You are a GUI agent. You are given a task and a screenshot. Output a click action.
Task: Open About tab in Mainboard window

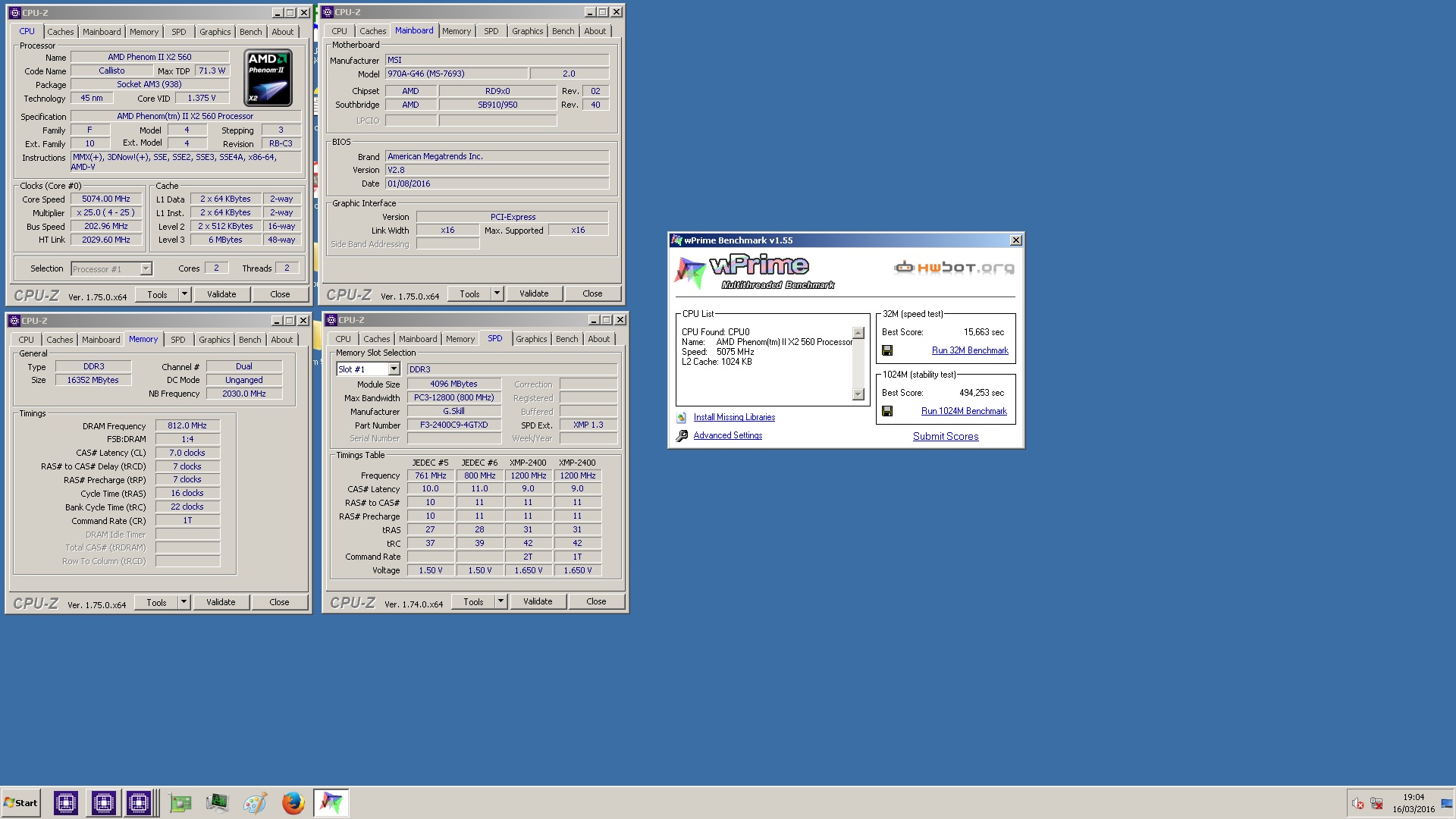pyautogui.click(x=595, y=31)
